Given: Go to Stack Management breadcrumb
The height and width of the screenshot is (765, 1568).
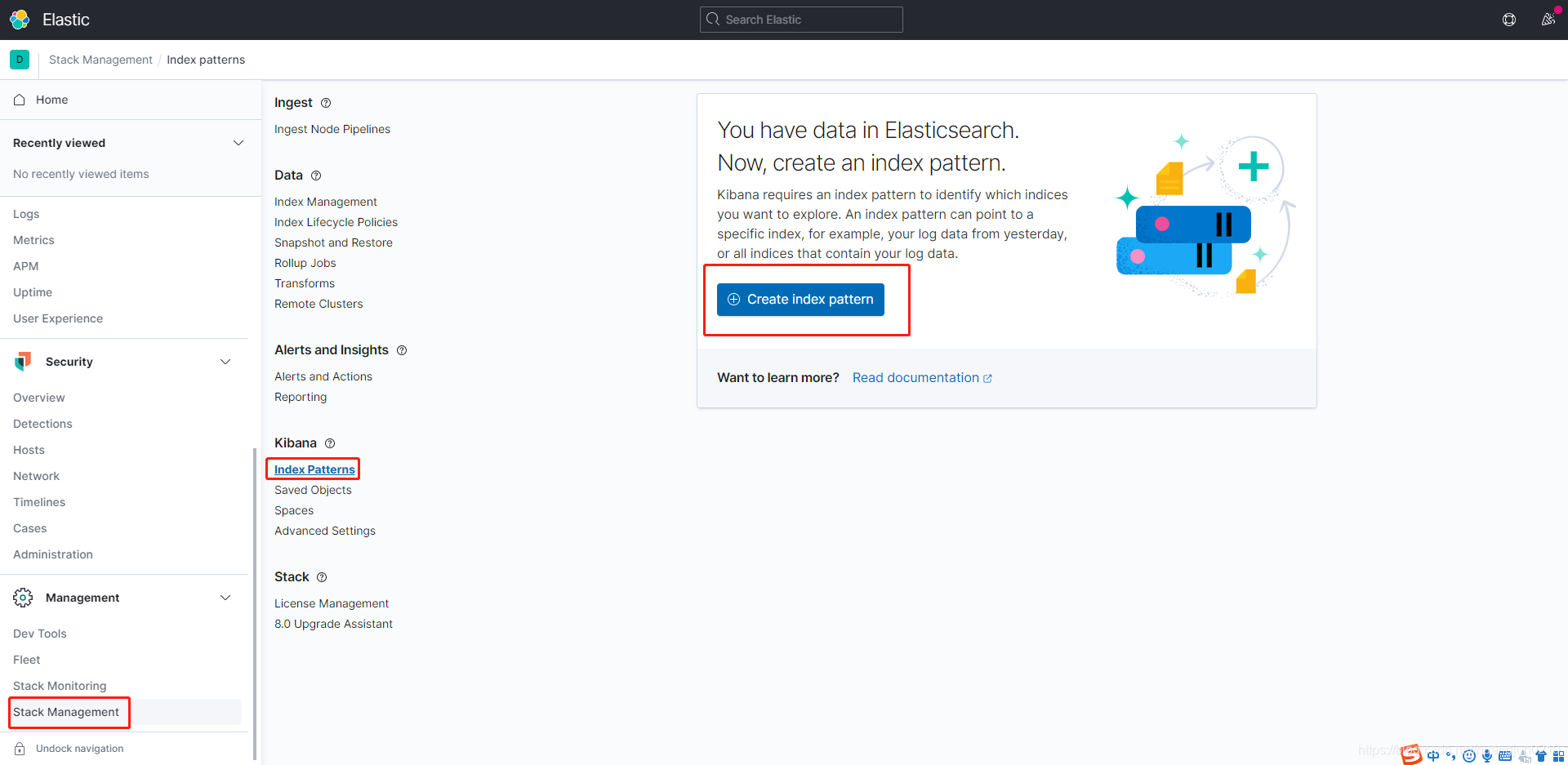Looking at the screenshot, I should coord(100,60).
